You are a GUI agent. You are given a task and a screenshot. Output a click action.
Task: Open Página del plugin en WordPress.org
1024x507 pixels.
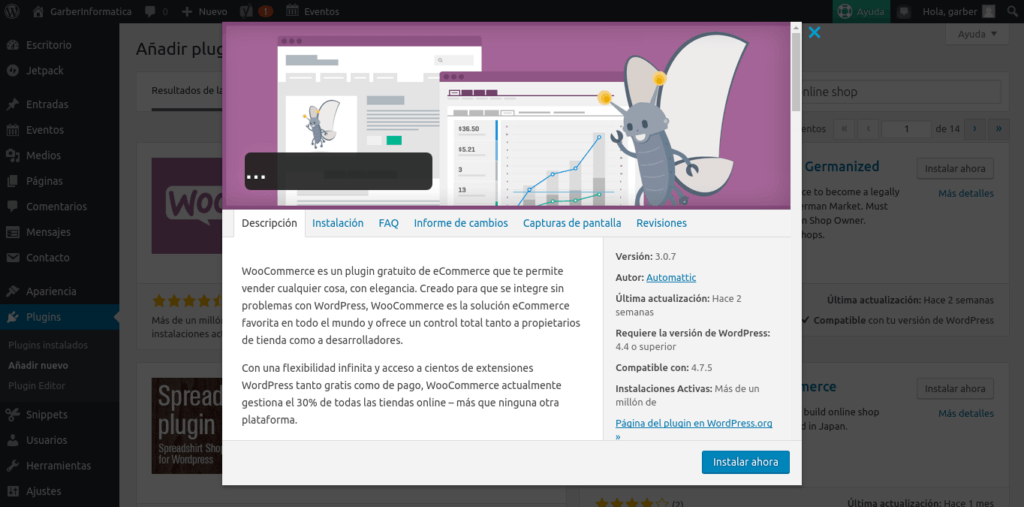point(694,423)
